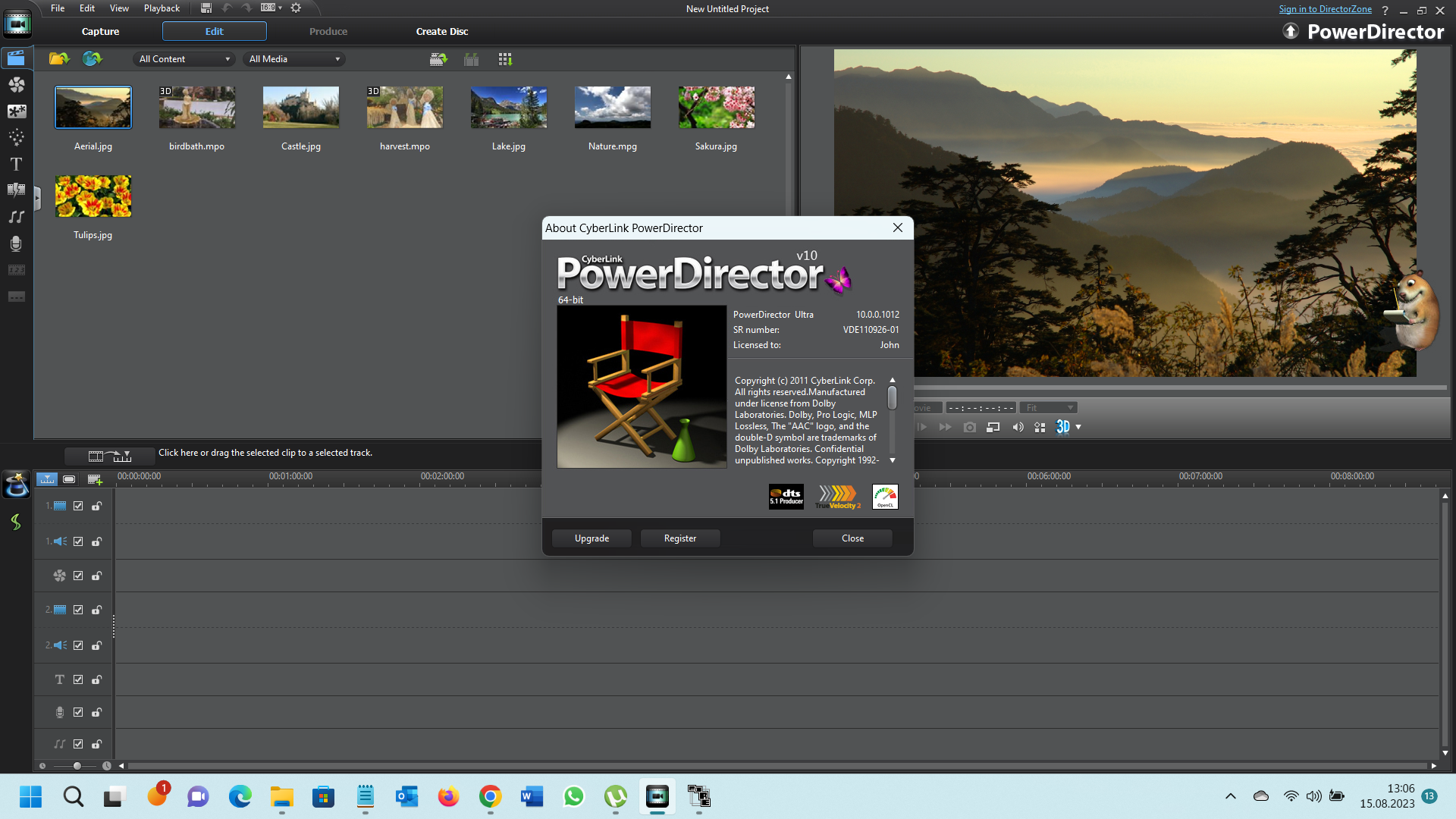
Task: Take a snapshot with camera icon
Action: pos(969,427)
